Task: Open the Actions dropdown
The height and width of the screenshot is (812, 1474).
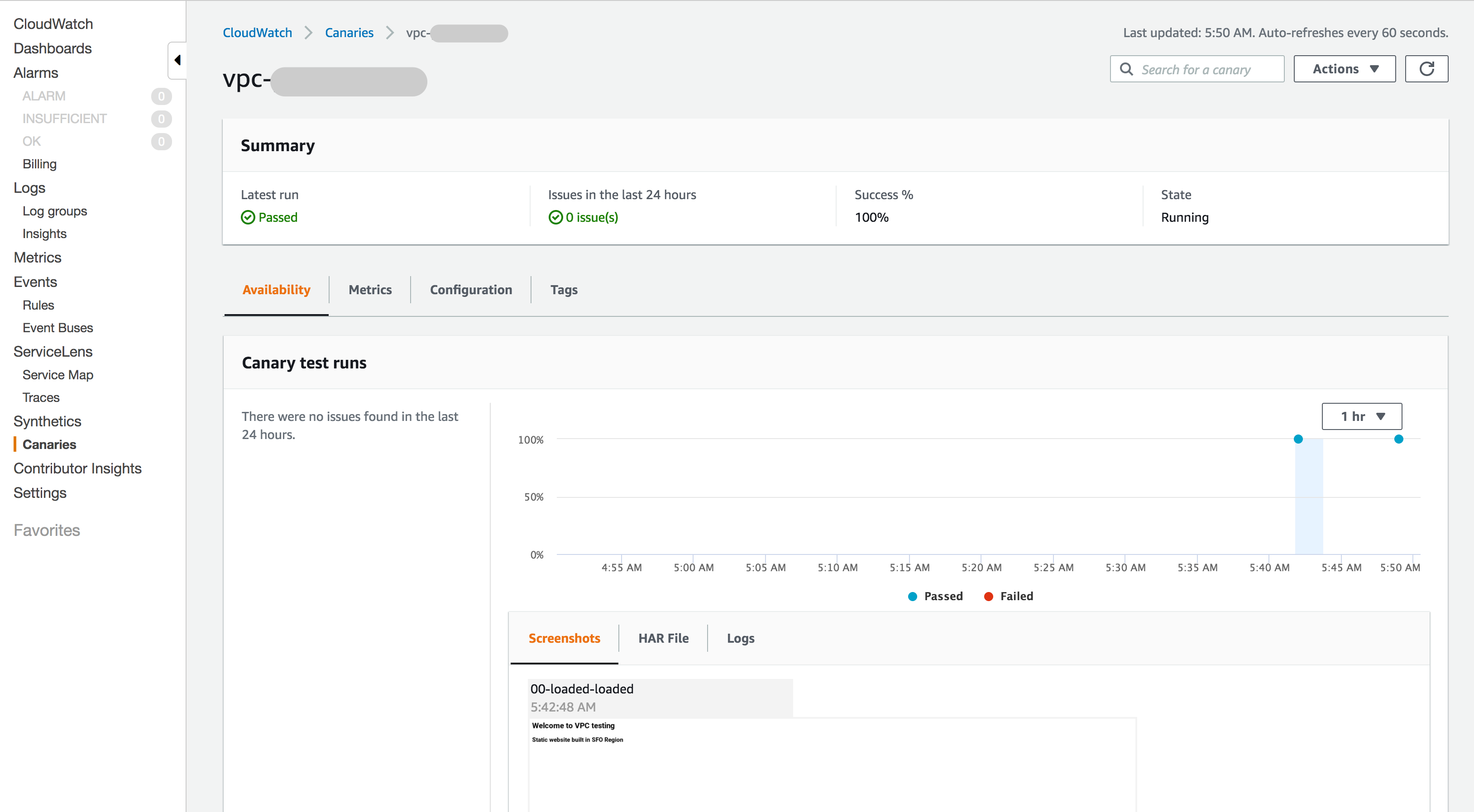Action: (x=1344, y=69)
